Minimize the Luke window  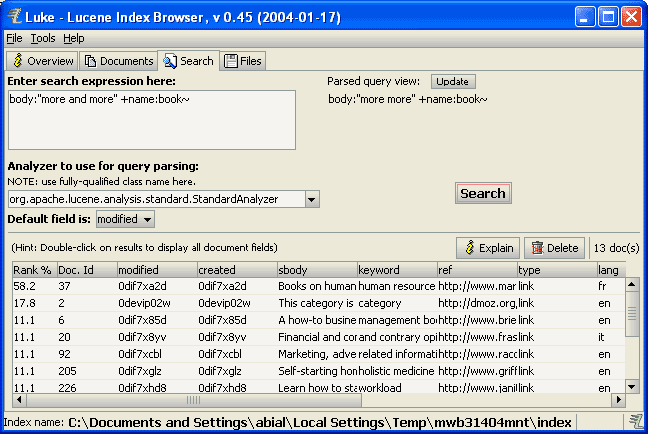click(585, 17)
